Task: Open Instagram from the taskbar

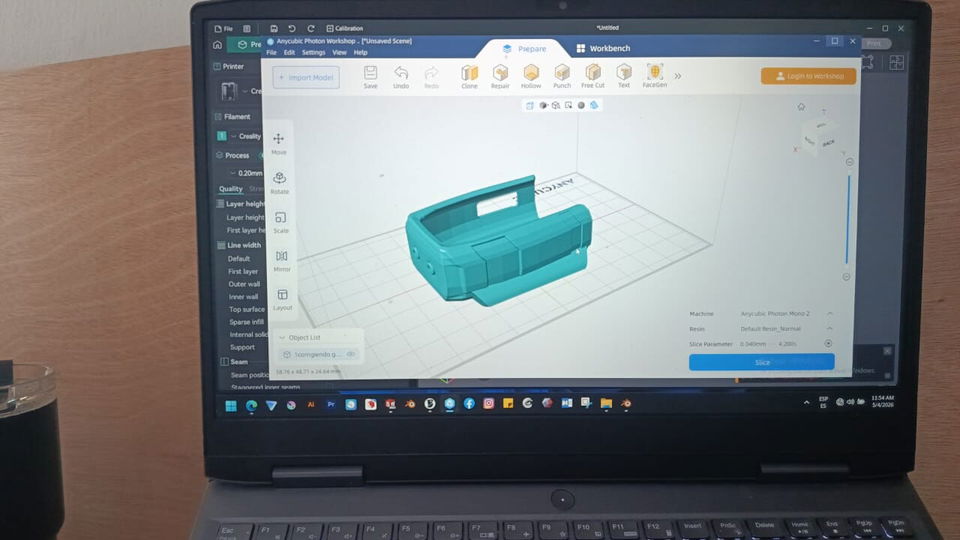Action: point(489,403)
